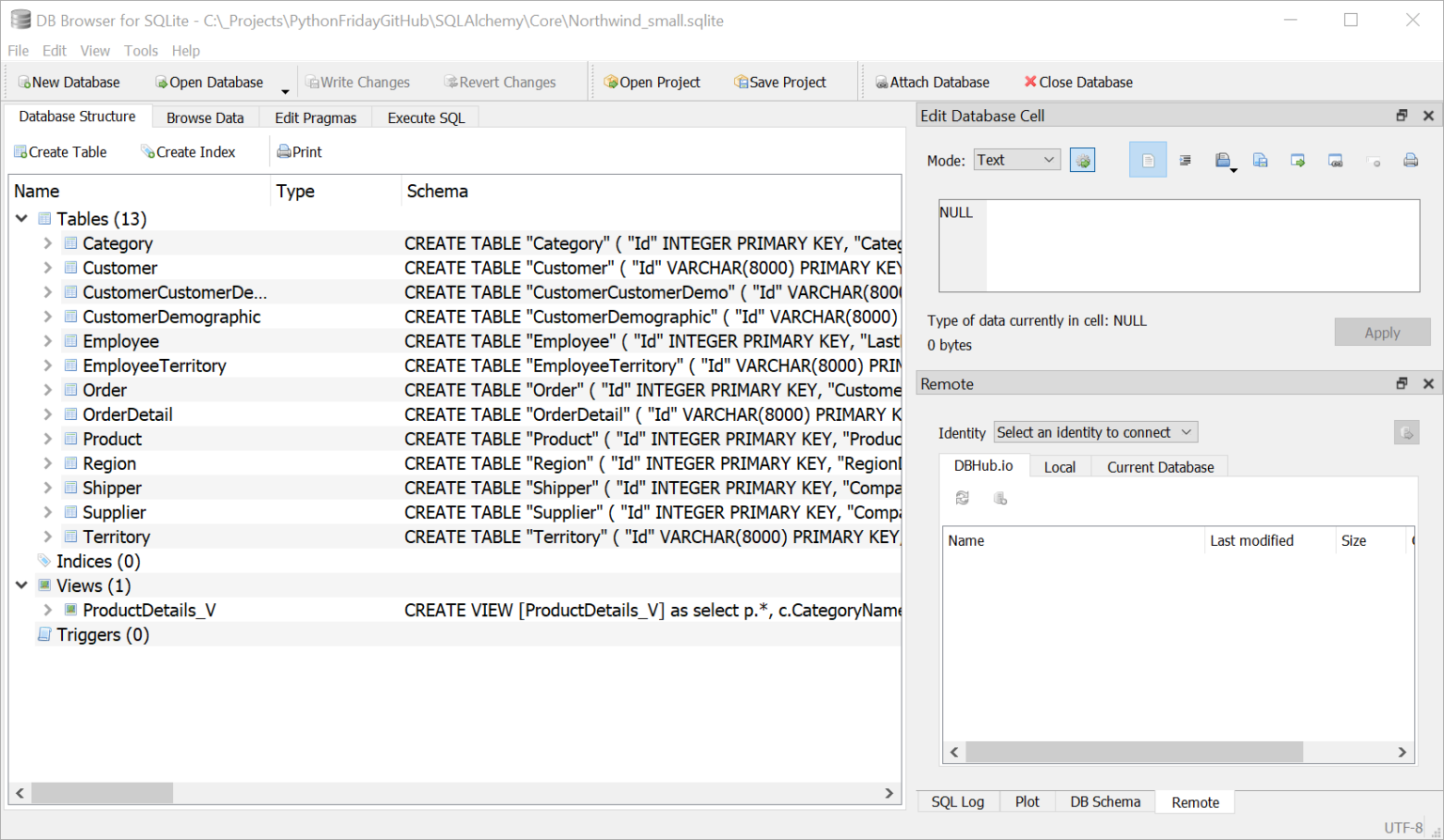The height and width of the screenshot is (840, 1444).
Task: Select the Revert Changes toolbar icon
Action: click(500, 82)
